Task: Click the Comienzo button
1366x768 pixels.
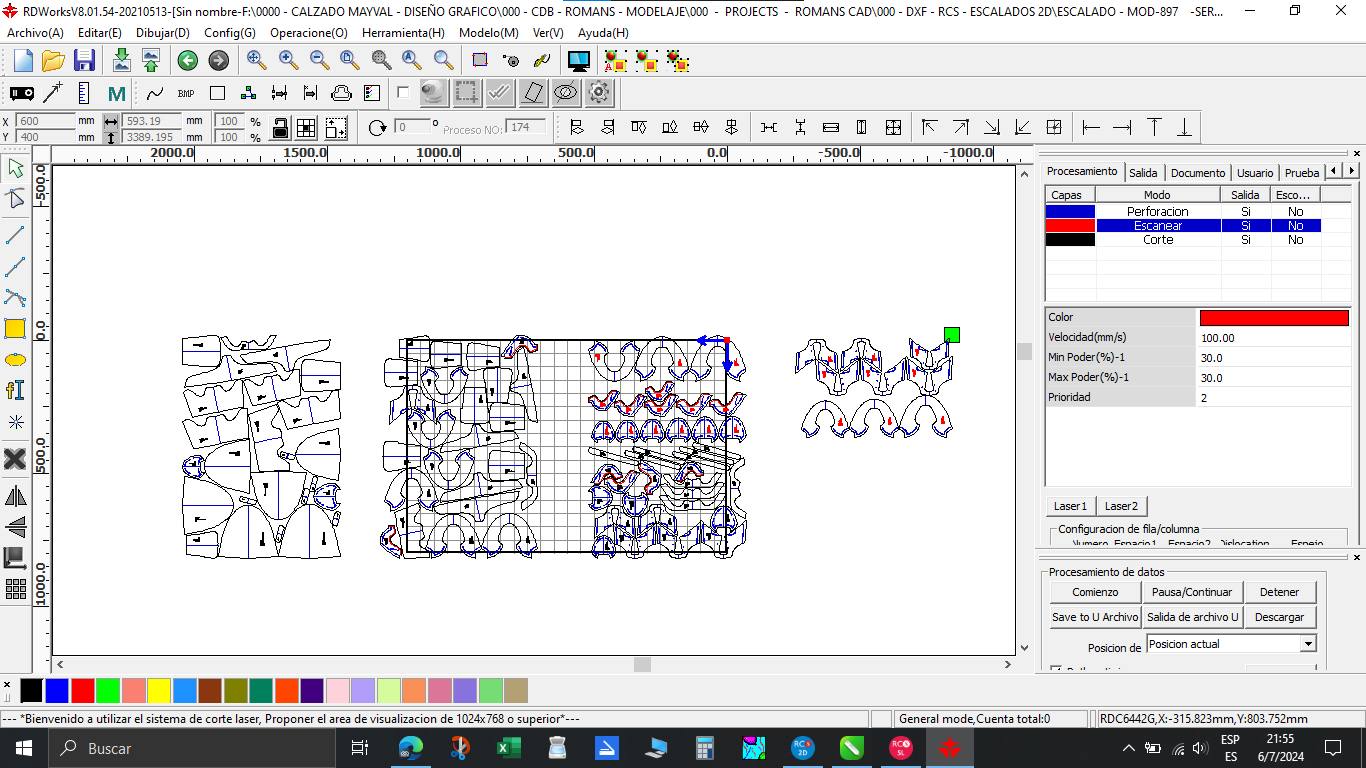Action: 1095,592
